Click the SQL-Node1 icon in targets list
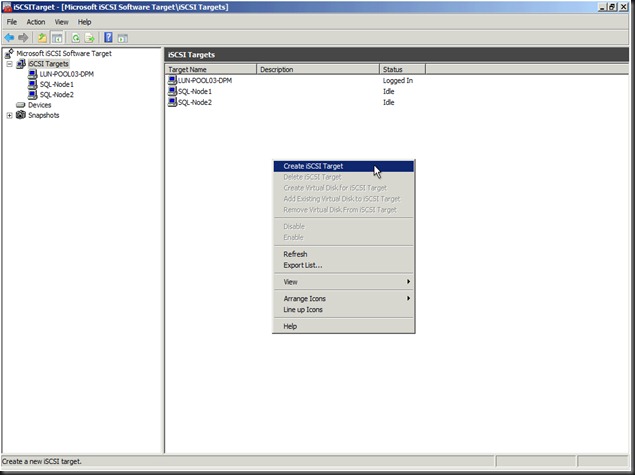635x475 pixels. [173, 91]
